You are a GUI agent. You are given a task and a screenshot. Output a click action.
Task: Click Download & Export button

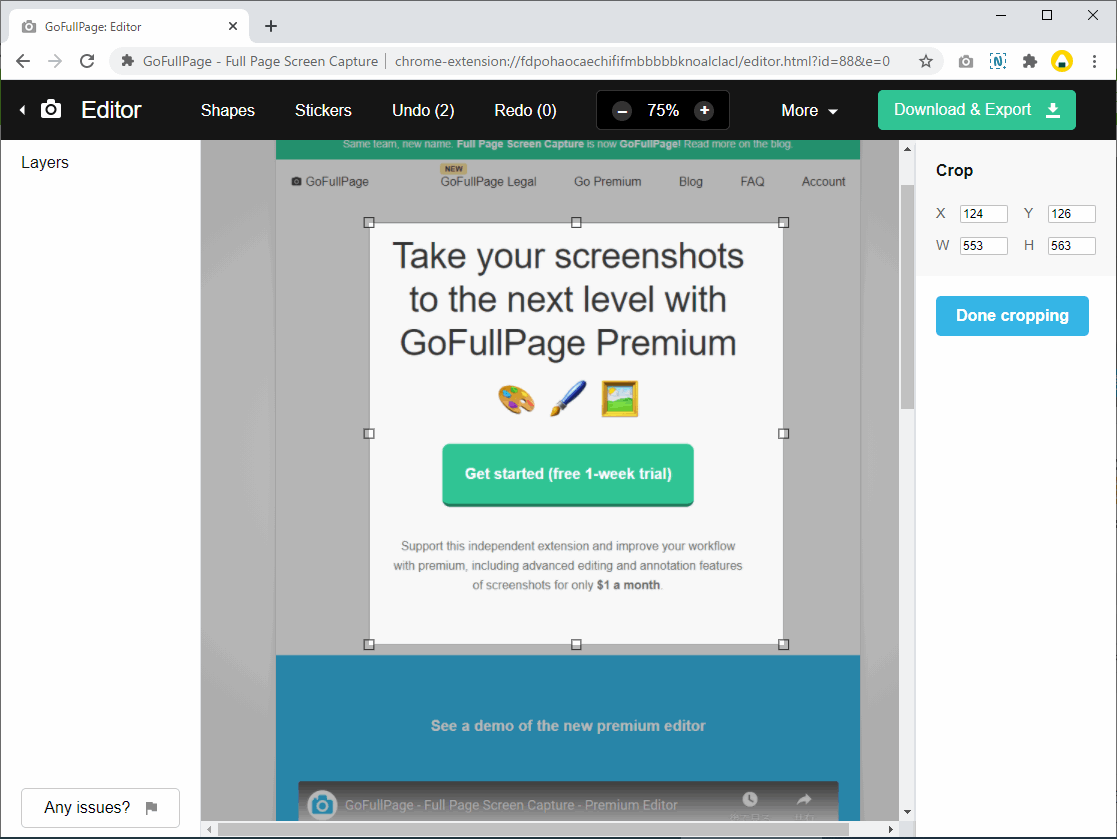point(977,110)
